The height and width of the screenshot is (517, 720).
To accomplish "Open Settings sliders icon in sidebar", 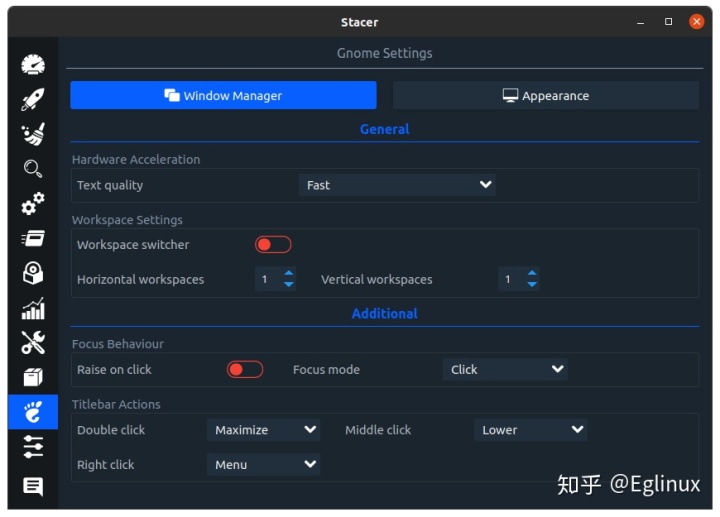I will (33, 447).
